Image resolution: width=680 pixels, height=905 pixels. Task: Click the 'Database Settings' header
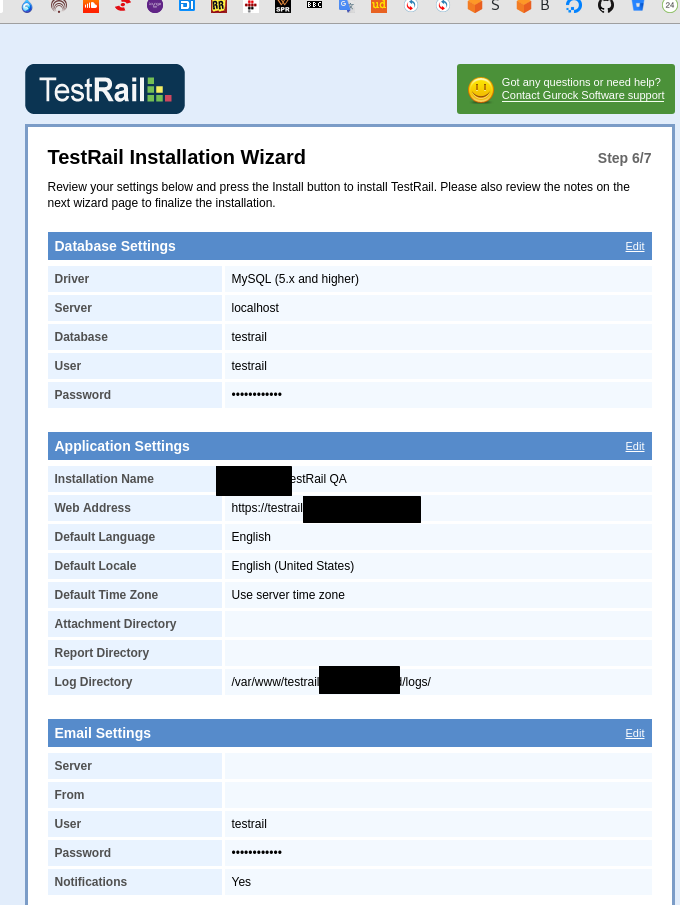pos(115,246)
